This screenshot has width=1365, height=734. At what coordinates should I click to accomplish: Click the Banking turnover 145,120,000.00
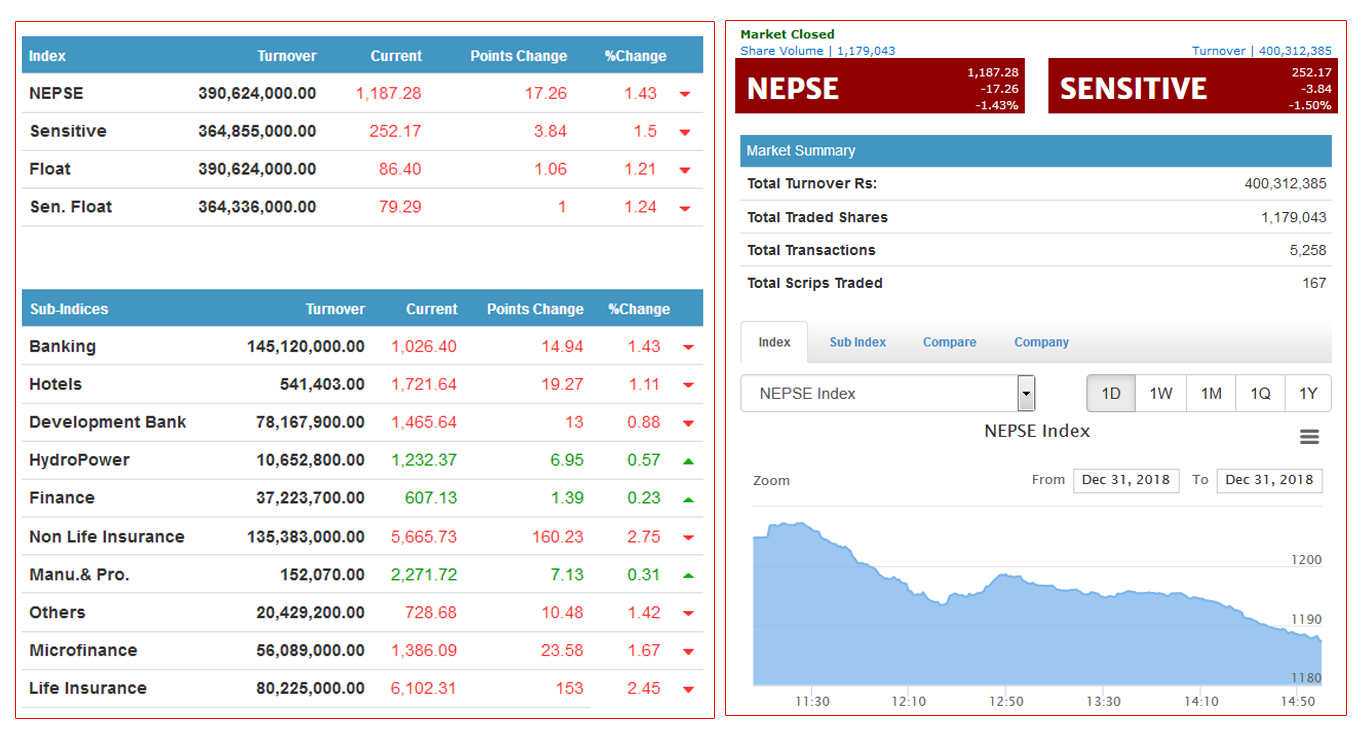coord(306,347)
